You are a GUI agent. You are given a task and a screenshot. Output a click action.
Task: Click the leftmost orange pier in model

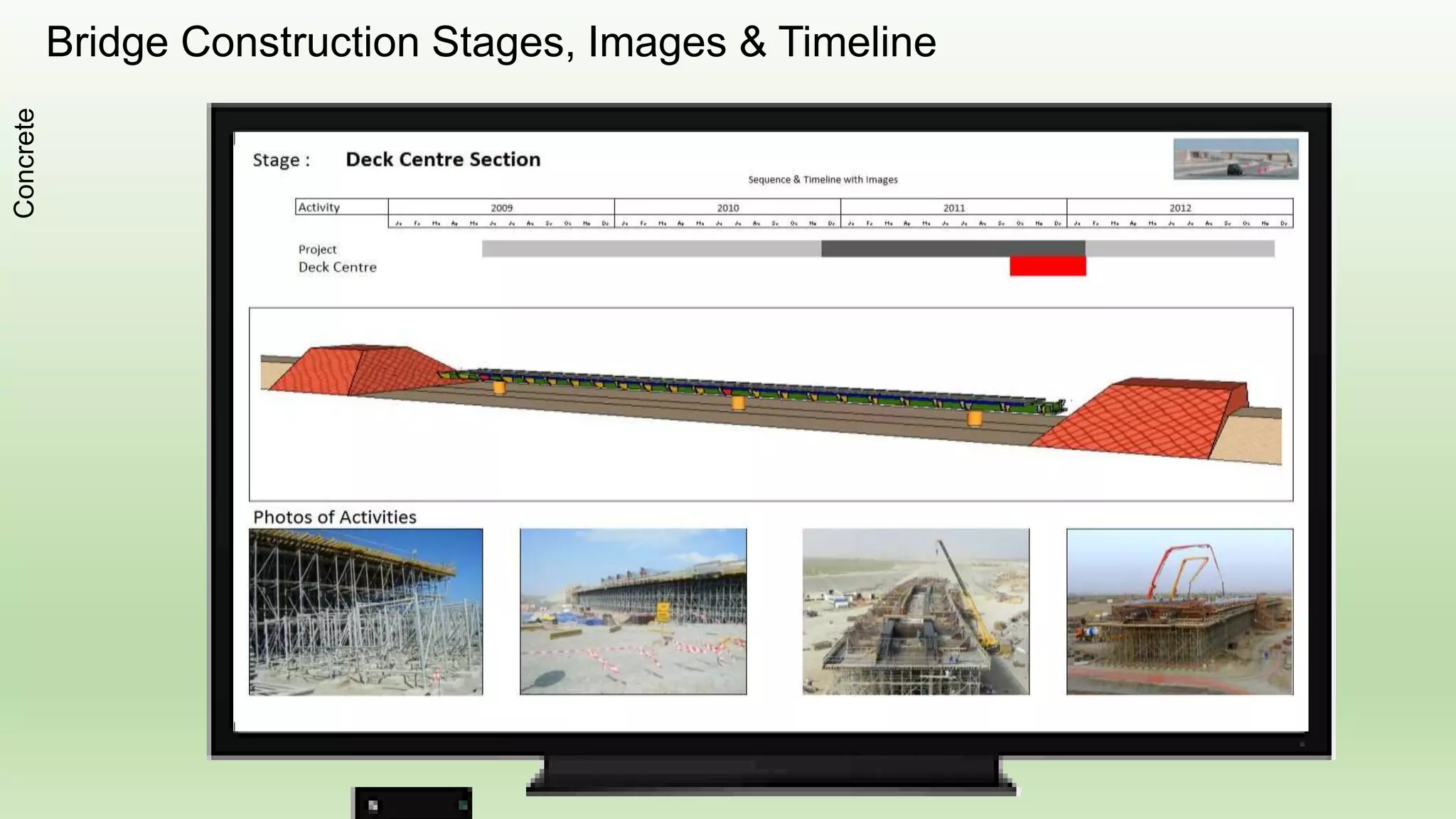[x=499, y=387]
